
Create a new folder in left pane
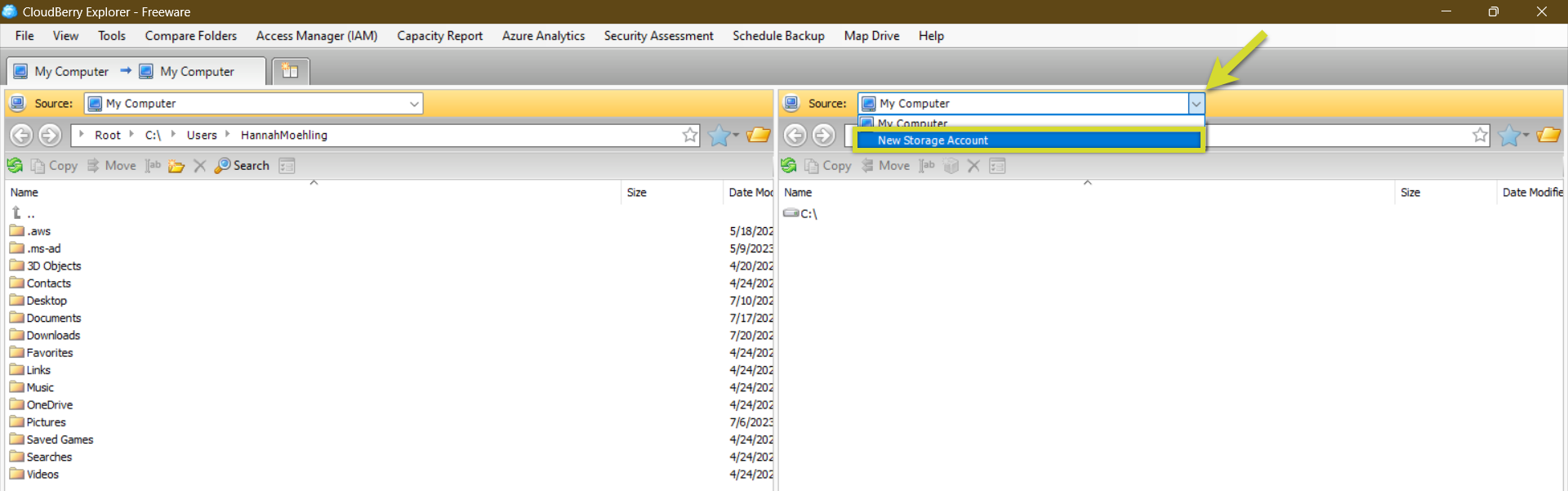pos(176,166)
